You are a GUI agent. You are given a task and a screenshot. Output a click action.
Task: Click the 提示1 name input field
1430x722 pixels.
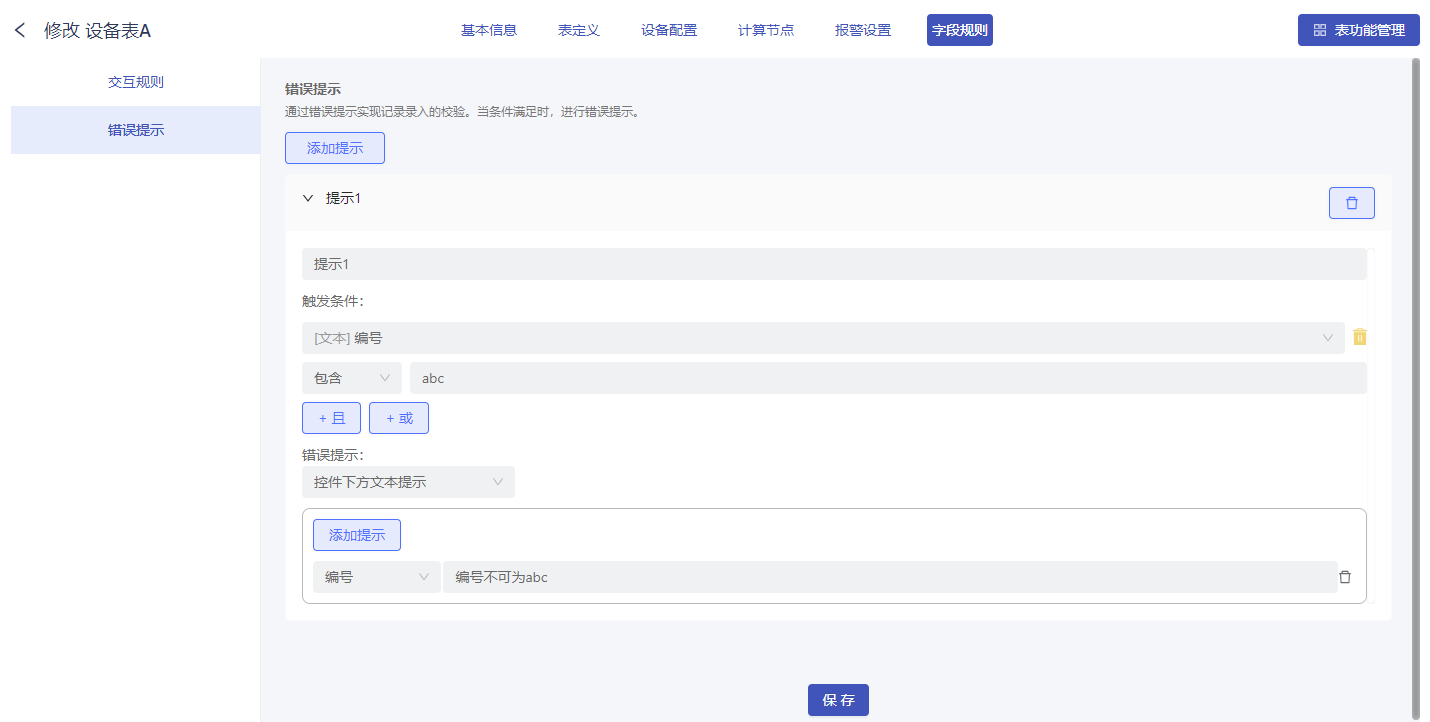click(834, 264)
